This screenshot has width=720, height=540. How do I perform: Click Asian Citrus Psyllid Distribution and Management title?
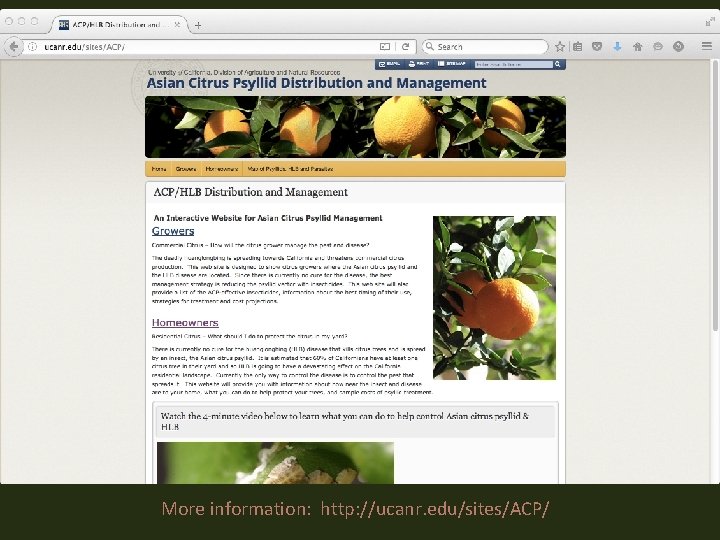(316, 83)
